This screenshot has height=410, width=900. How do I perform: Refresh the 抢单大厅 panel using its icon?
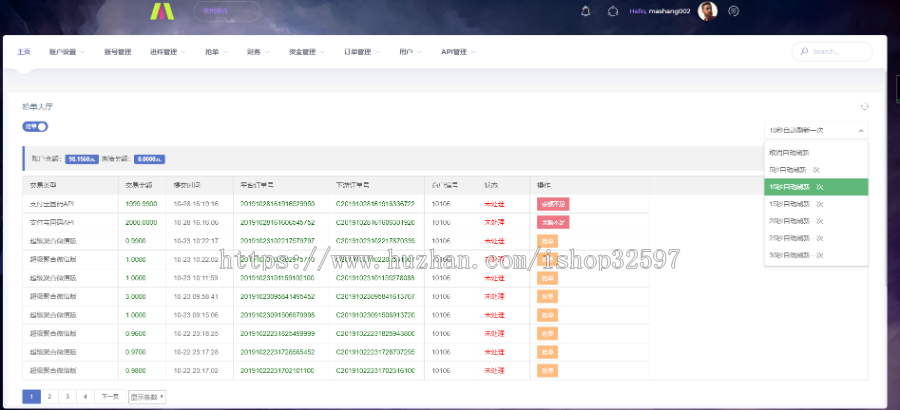[x=864, y=106]
